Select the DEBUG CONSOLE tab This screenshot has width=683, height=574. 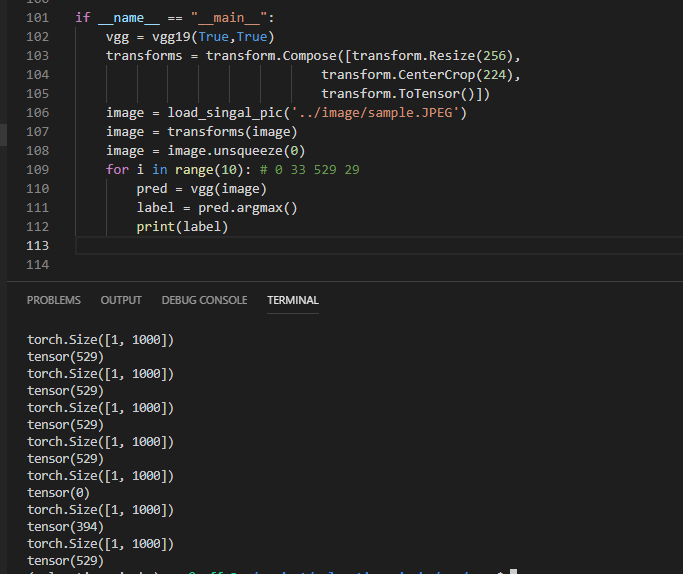point(204,300)
